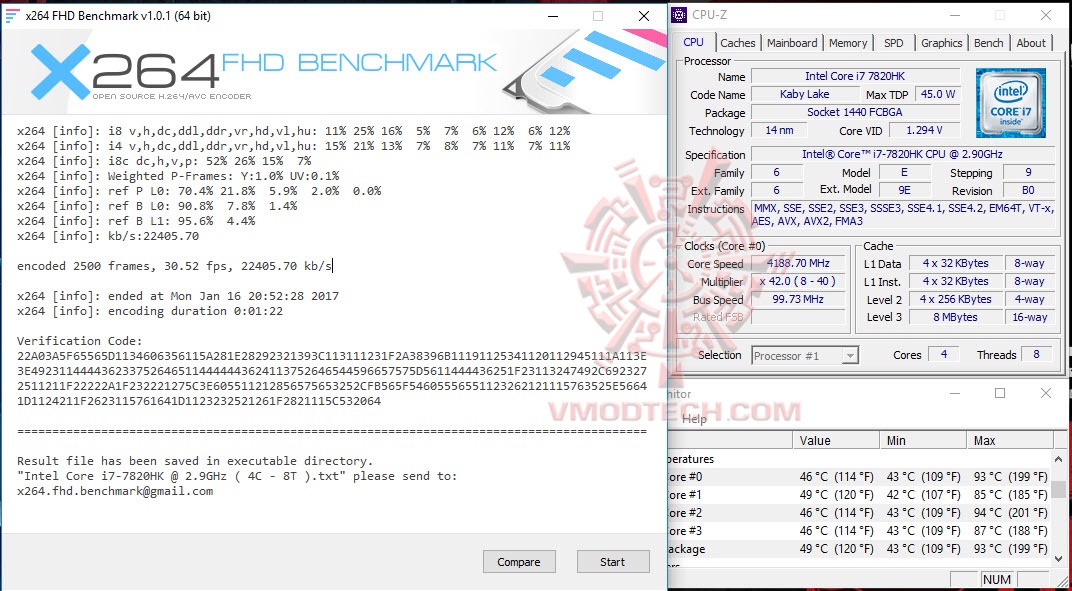
Task: Click the NUM indicator in the status bar
Action: coord(997,579)
